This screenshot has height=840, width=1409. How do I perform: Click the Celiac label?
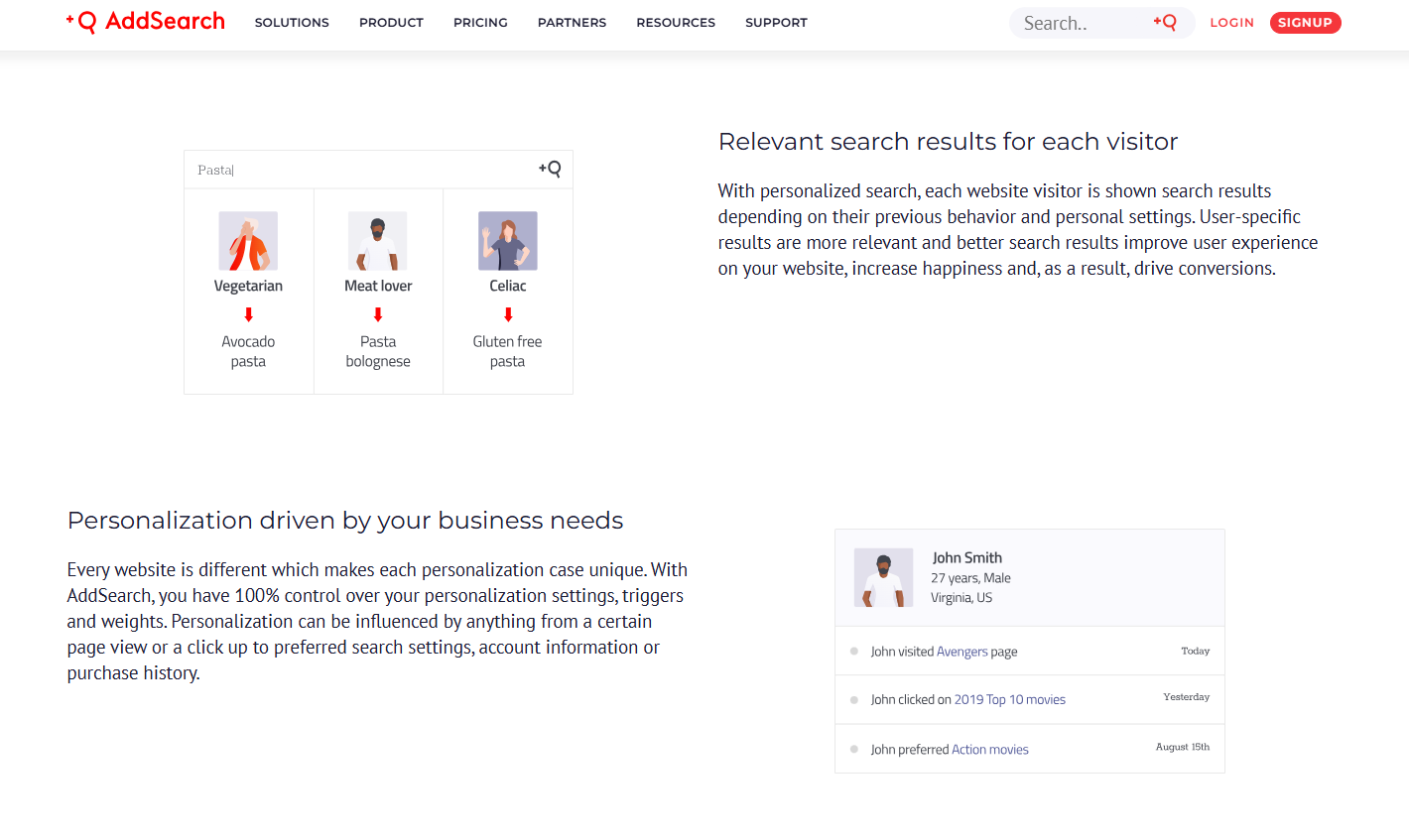tap(508, 286)
